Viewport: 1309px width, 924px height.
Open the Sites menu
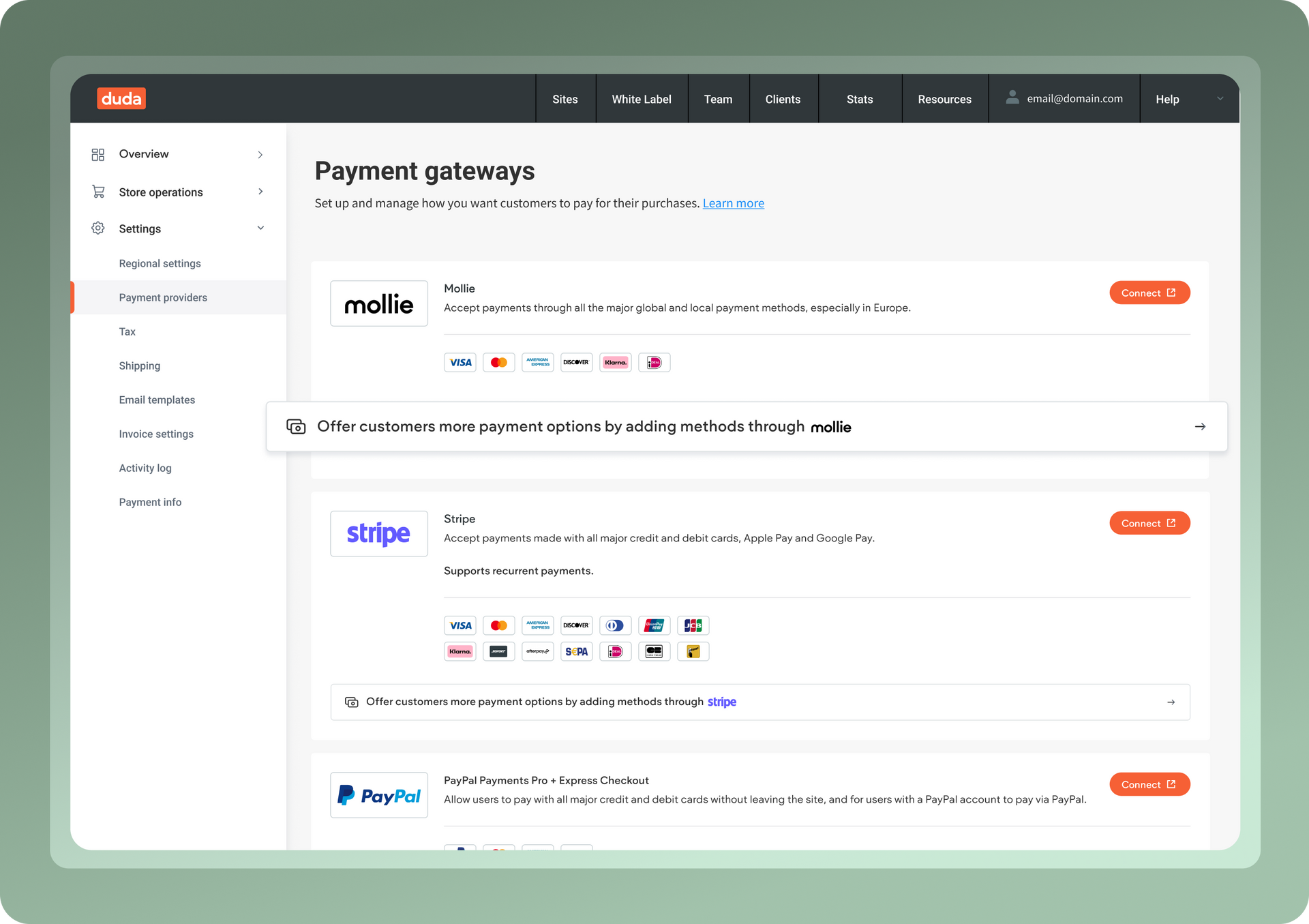pos(565,99)
